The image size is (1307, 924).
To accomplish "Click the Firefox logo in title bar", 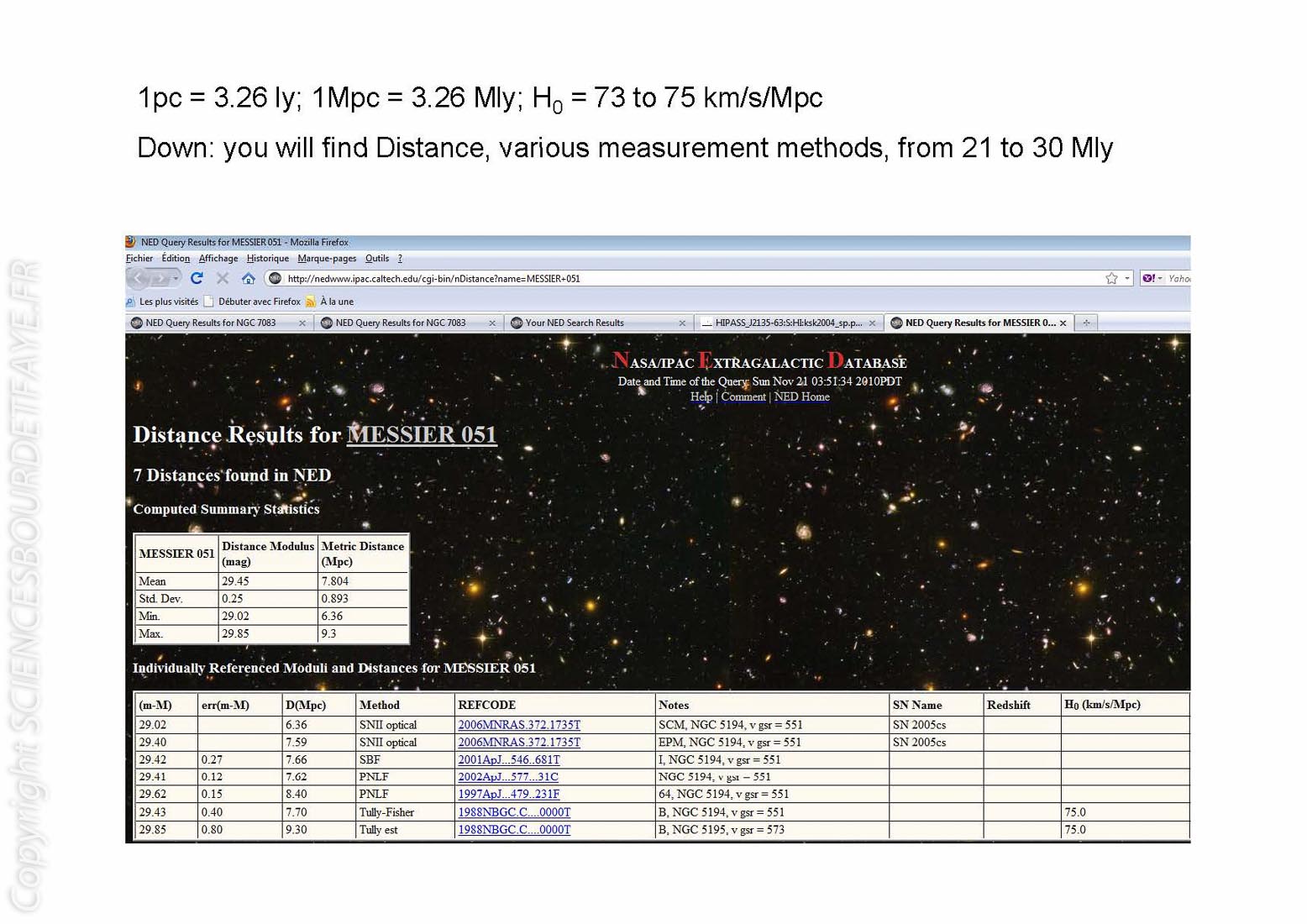I will [x=131, y=242].
